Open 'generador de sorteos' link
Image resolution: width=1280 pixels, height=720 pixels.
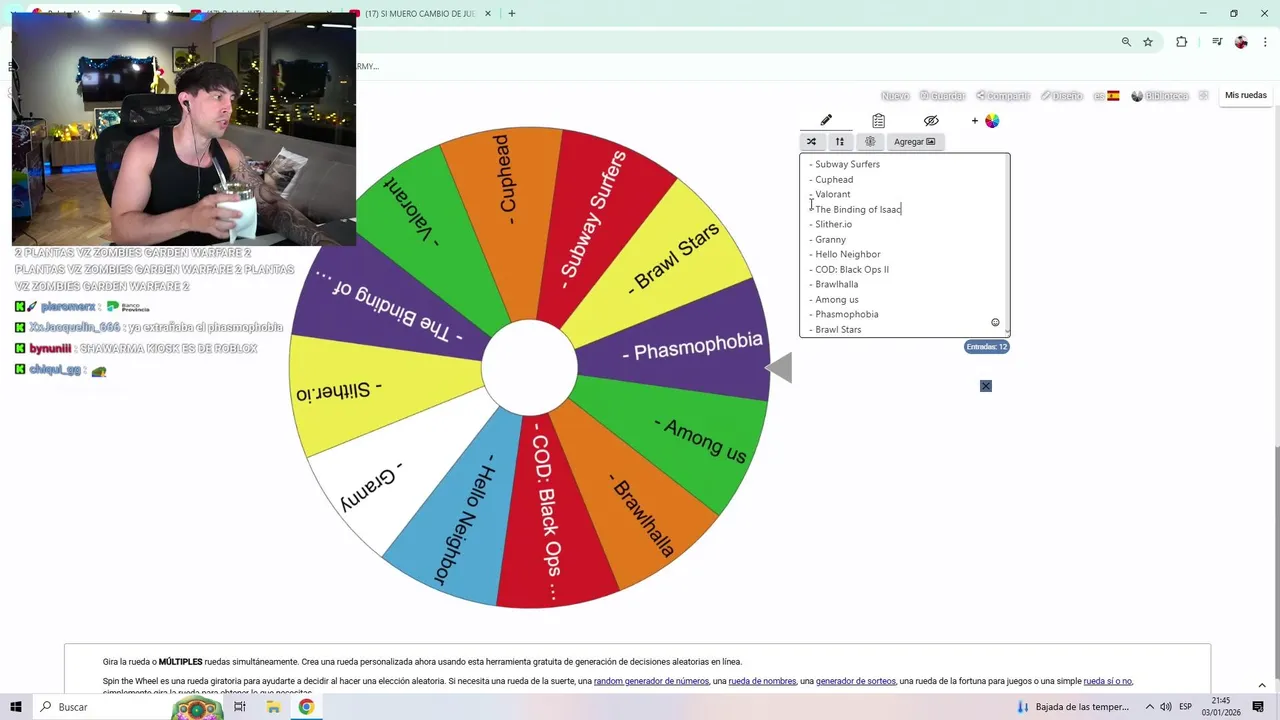(x=856, y=681)
